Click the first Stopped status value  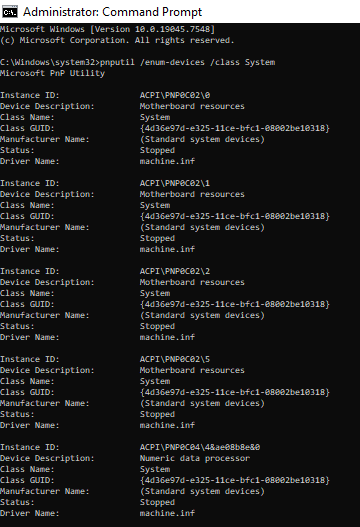(x=157, y=151)
